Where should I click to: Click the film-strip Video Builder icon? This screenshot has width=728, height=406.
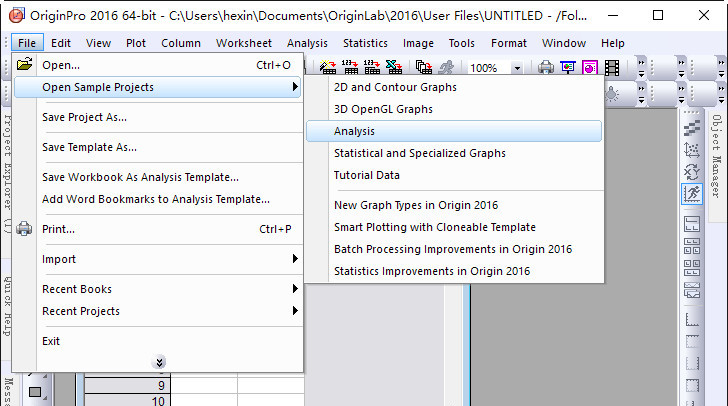[x=612, y=68]
